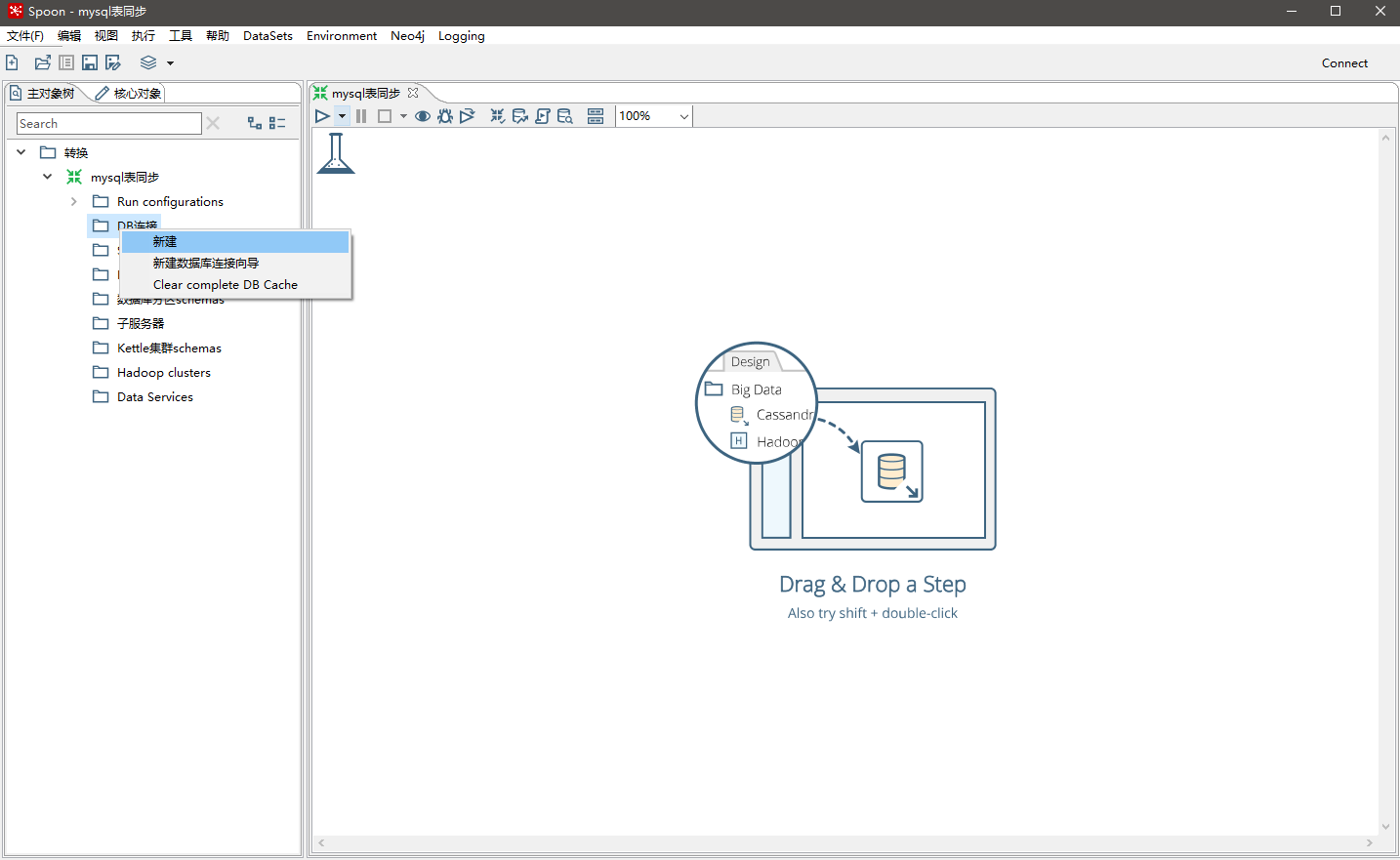Click the Kettle集群schemas folder icon
Image resolution: width=1400 pixels, height=860 pixels.
101,348
